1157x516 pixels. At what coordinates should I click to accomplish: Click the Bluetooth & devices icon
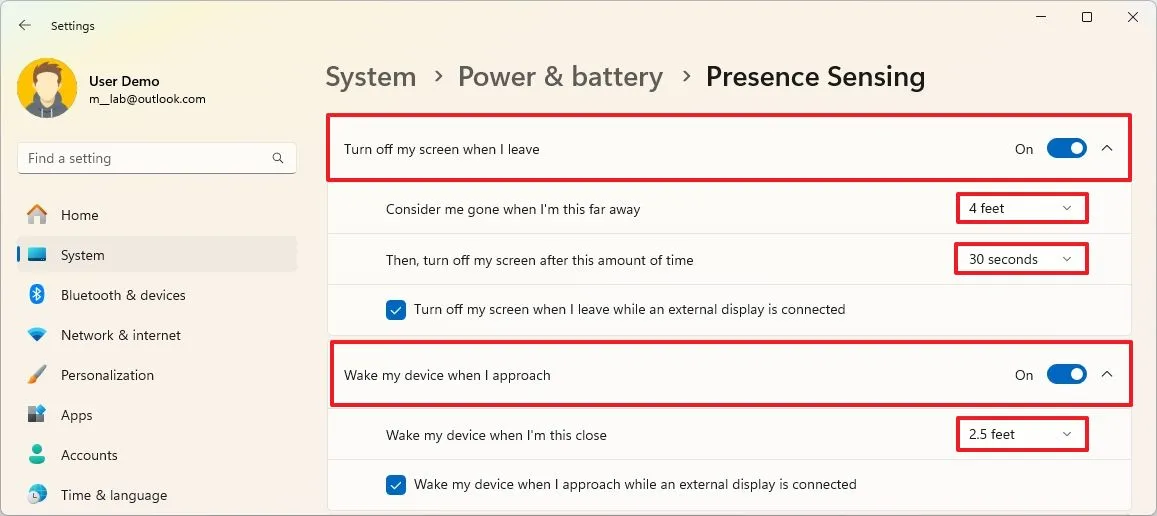(x=37, y=295)
